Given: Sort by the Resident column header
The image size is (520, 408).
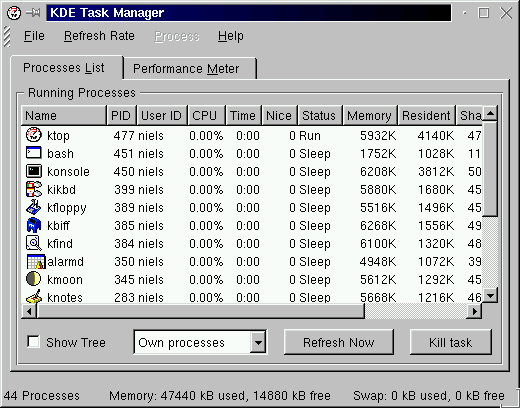Looking at the screenshot, I should 427,115.
